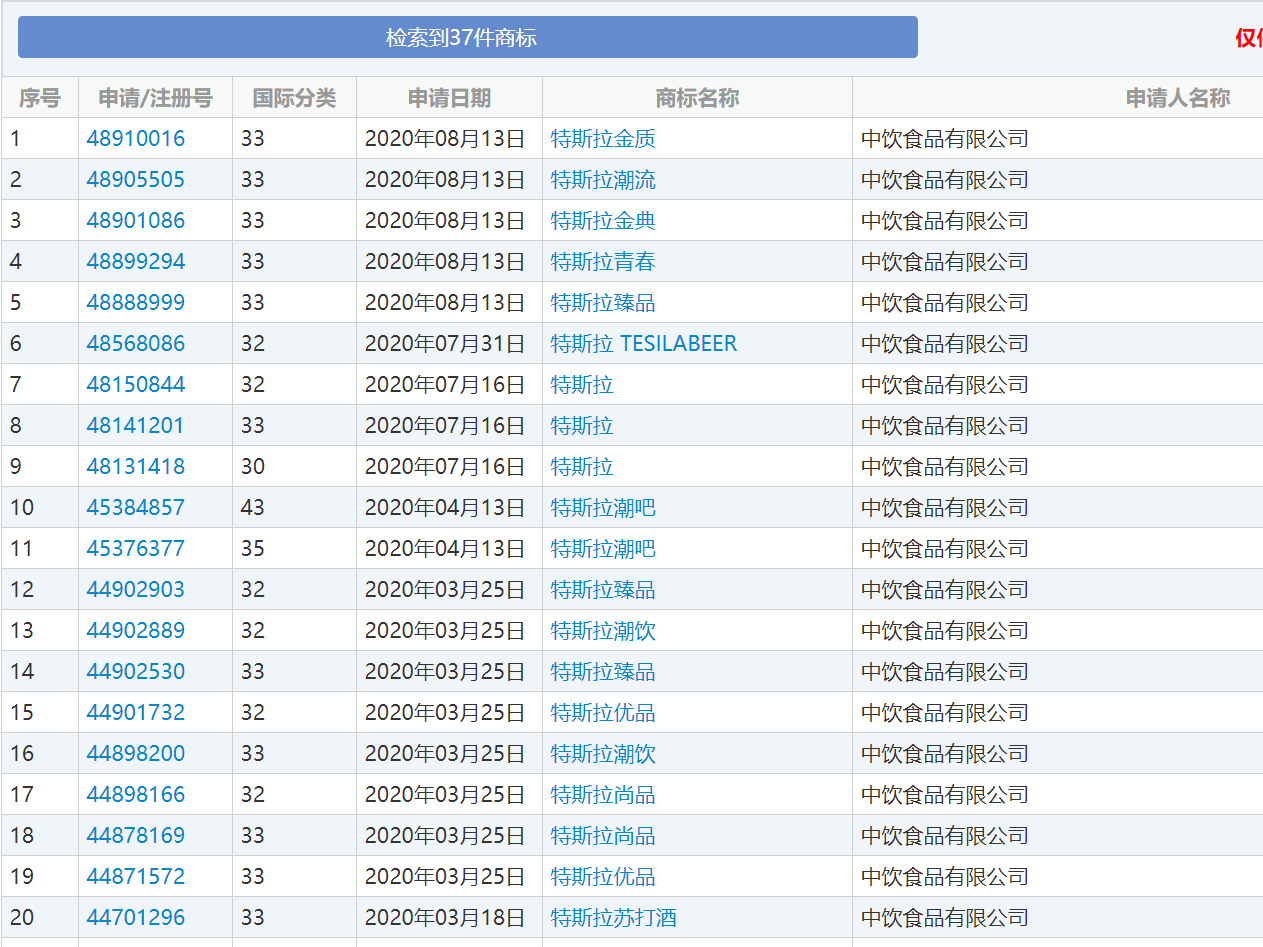The width and height of the screenshot is (1263, 947).
Task: Open application number 44701296
Action: point(136,918)
